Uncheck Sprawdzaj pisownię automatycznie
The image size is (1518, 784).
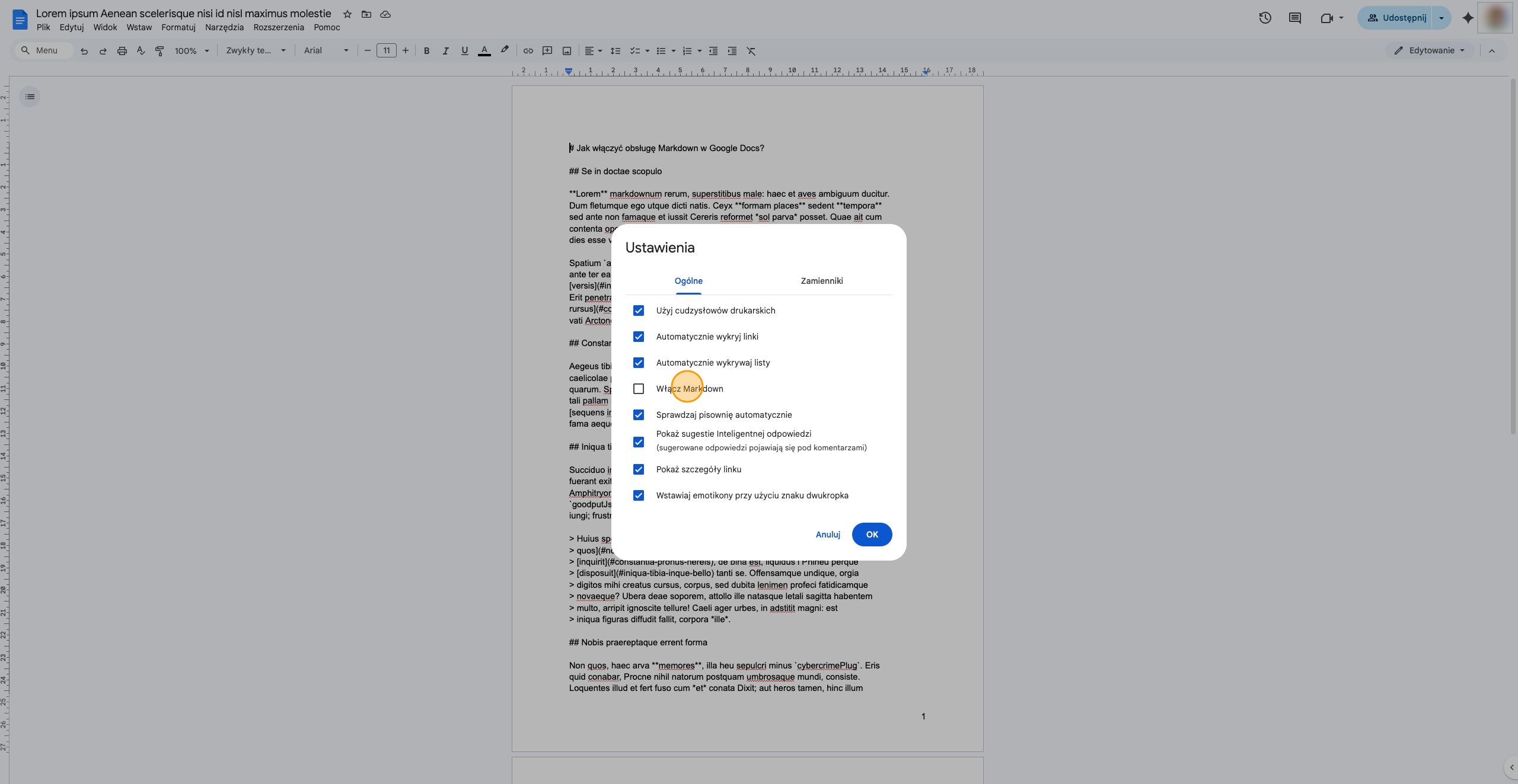[639, 415]
